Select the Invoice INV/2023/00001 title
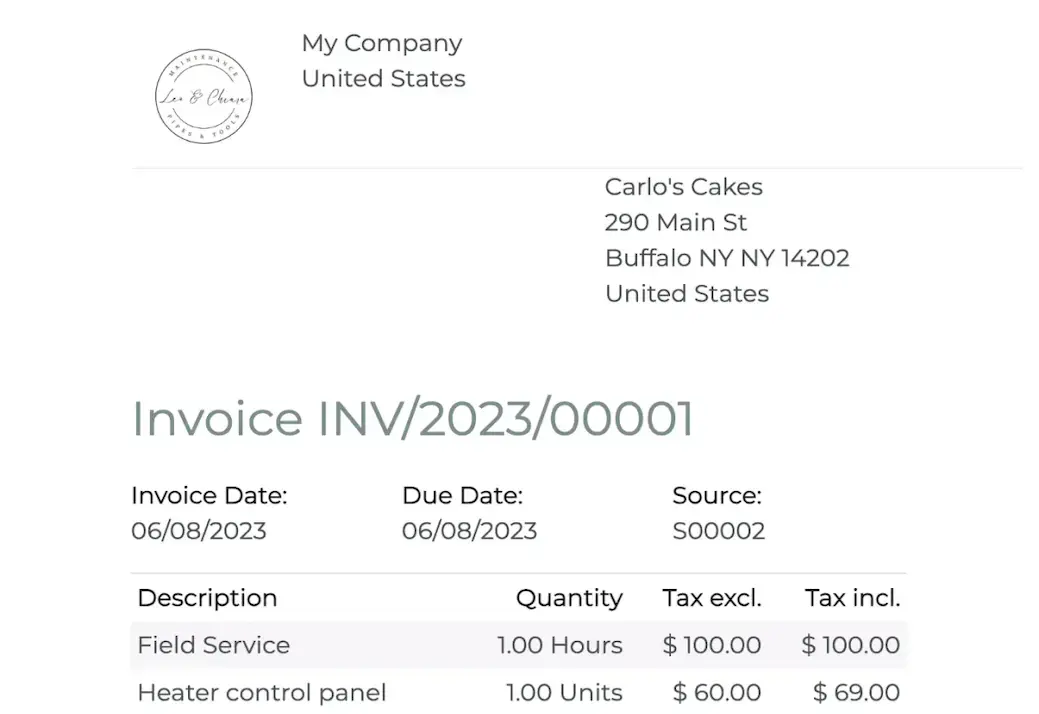 [412, 419]
